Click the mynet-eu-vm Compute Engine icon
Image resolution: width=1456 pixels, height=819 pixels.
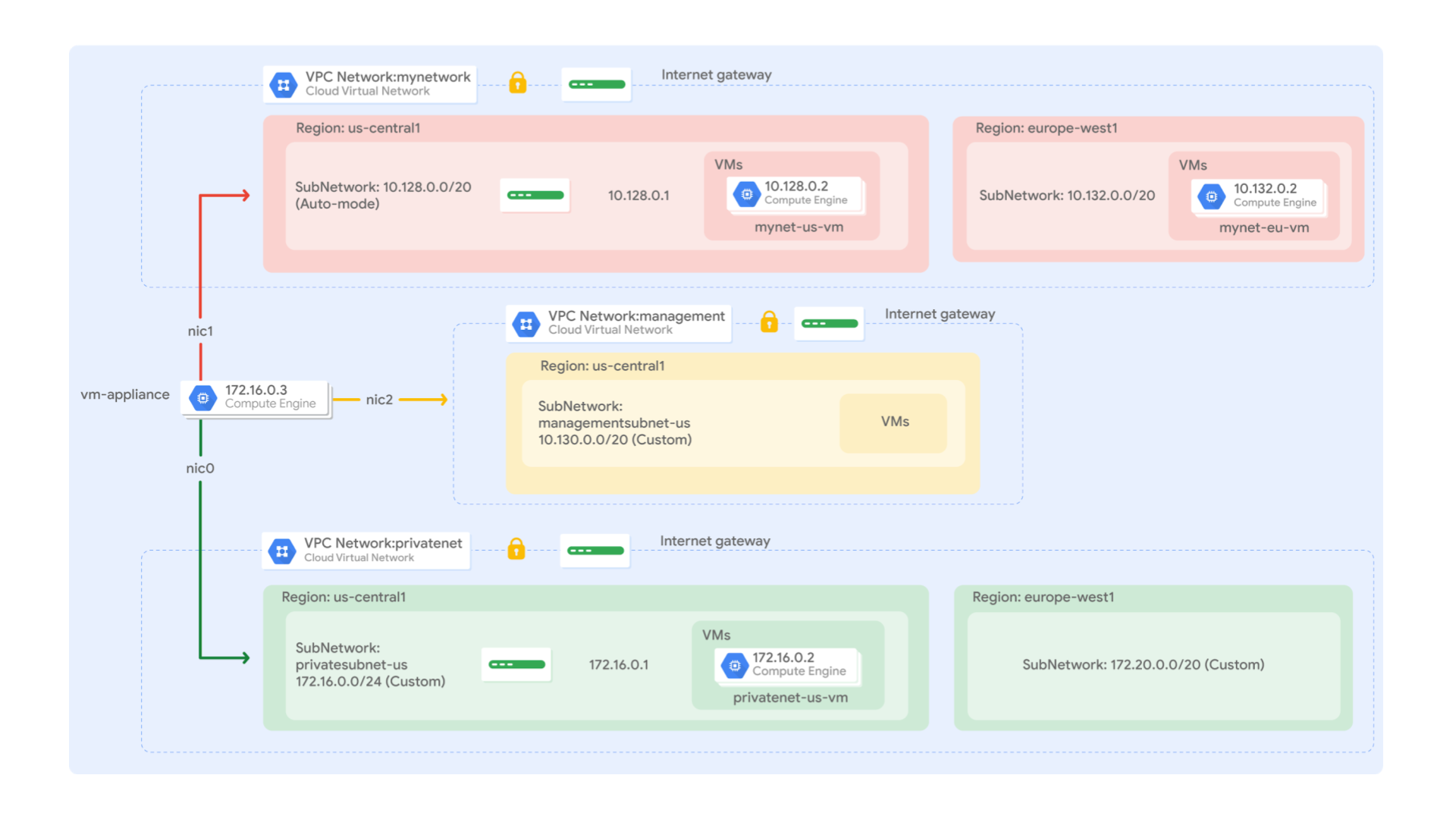(1212, 196)
